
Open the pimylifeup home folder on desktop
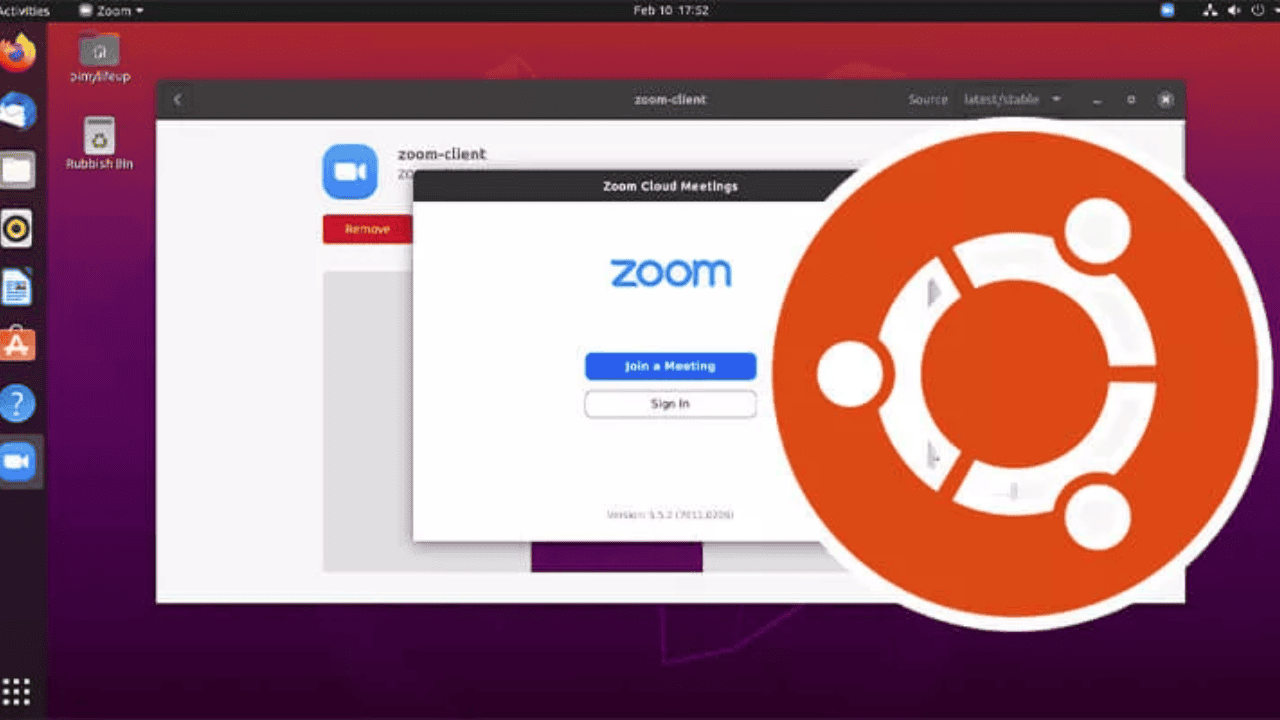pos(99,58)
